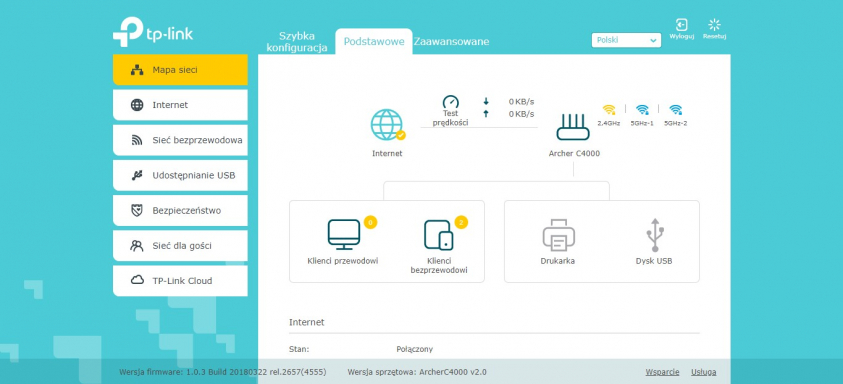Click the Połączony status text

point(415,350)
